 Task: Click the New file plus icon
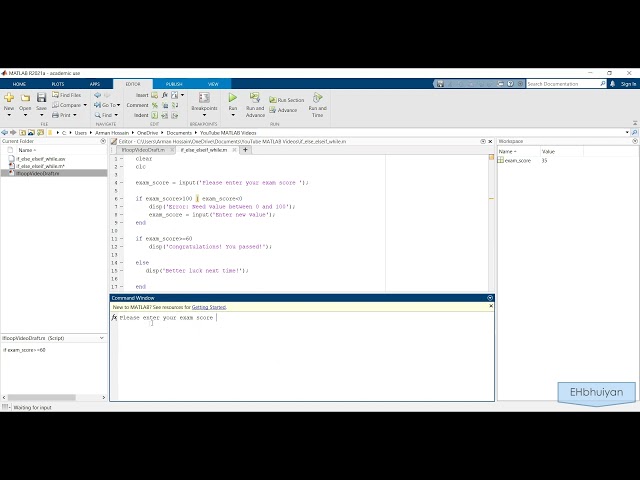pos(9,98)
